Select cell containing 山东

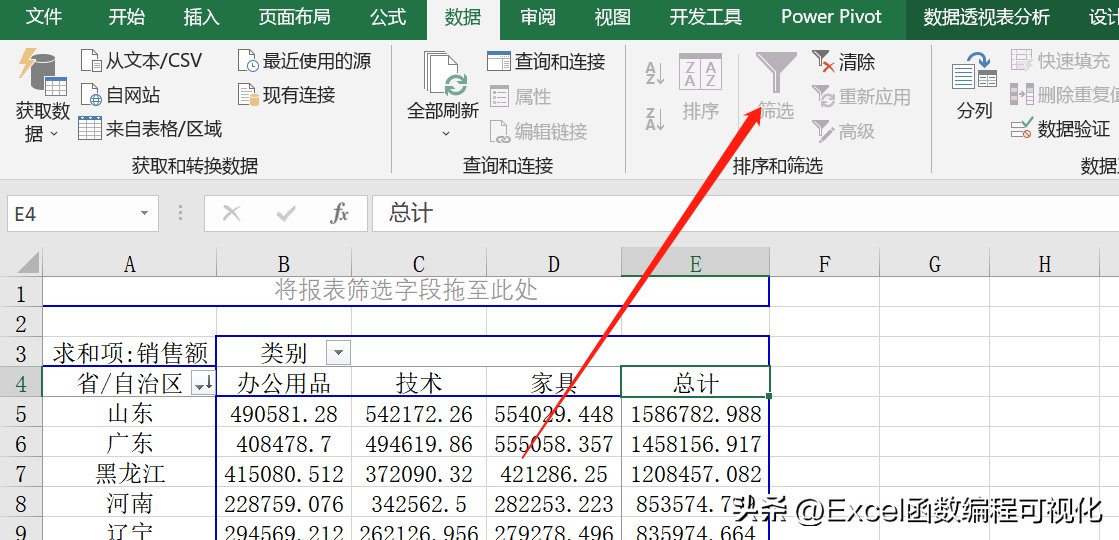(129, 413)
